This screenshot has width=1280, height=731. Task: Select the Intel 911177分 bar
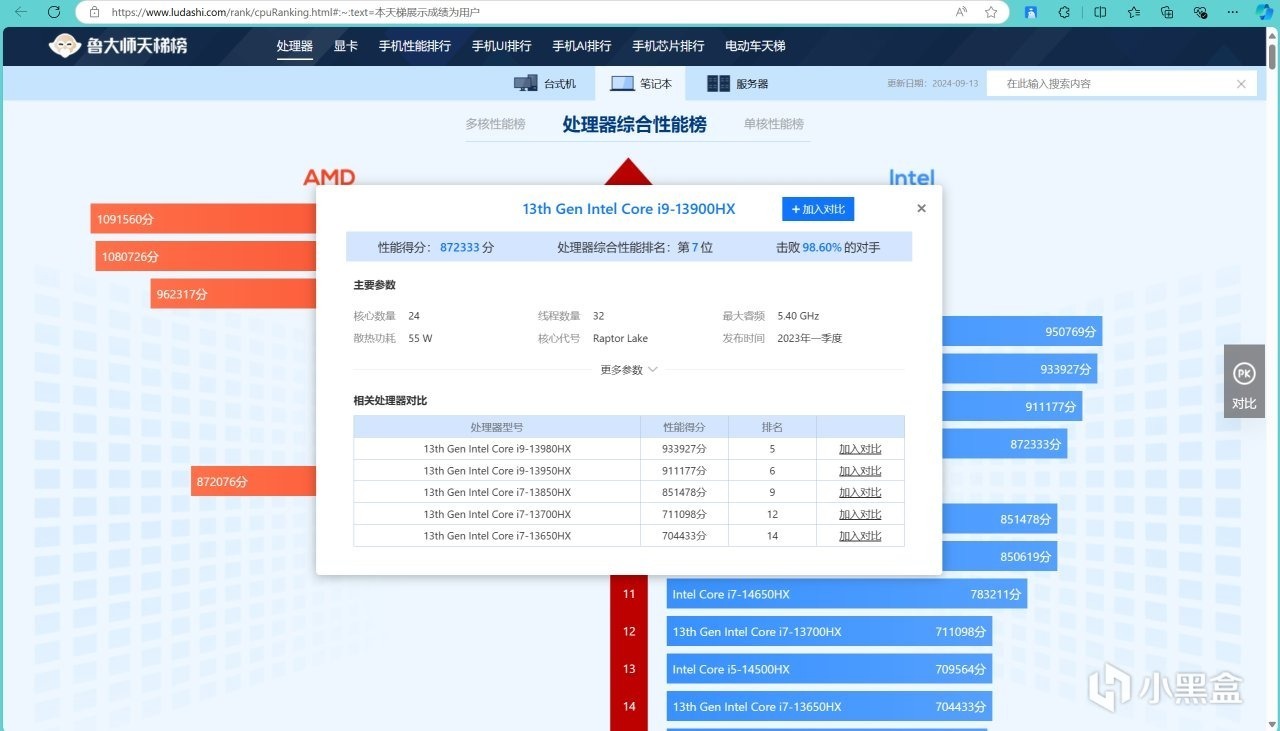point(1011,406)
